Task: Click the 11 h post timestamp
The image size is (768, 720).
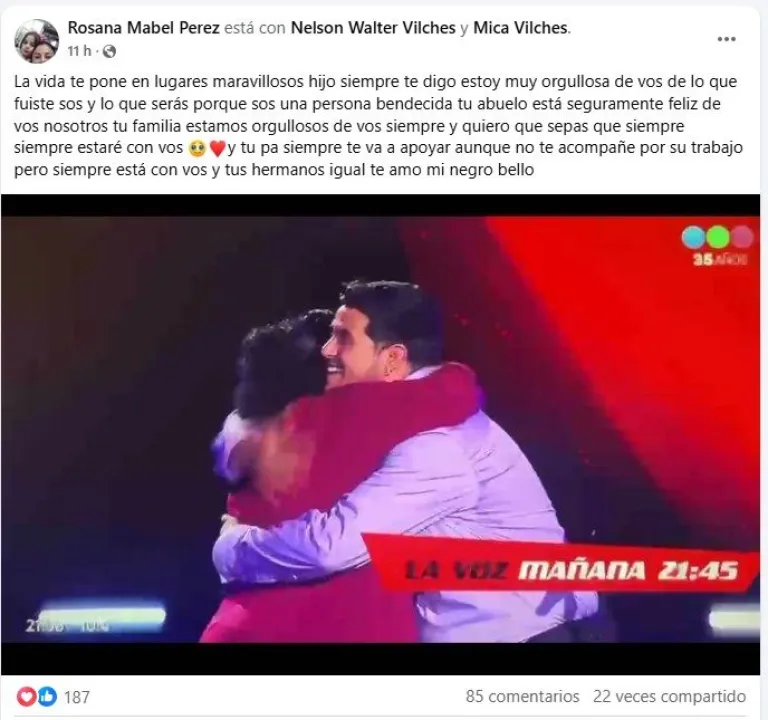Action: pyautogui.click(x=79, y=51)
